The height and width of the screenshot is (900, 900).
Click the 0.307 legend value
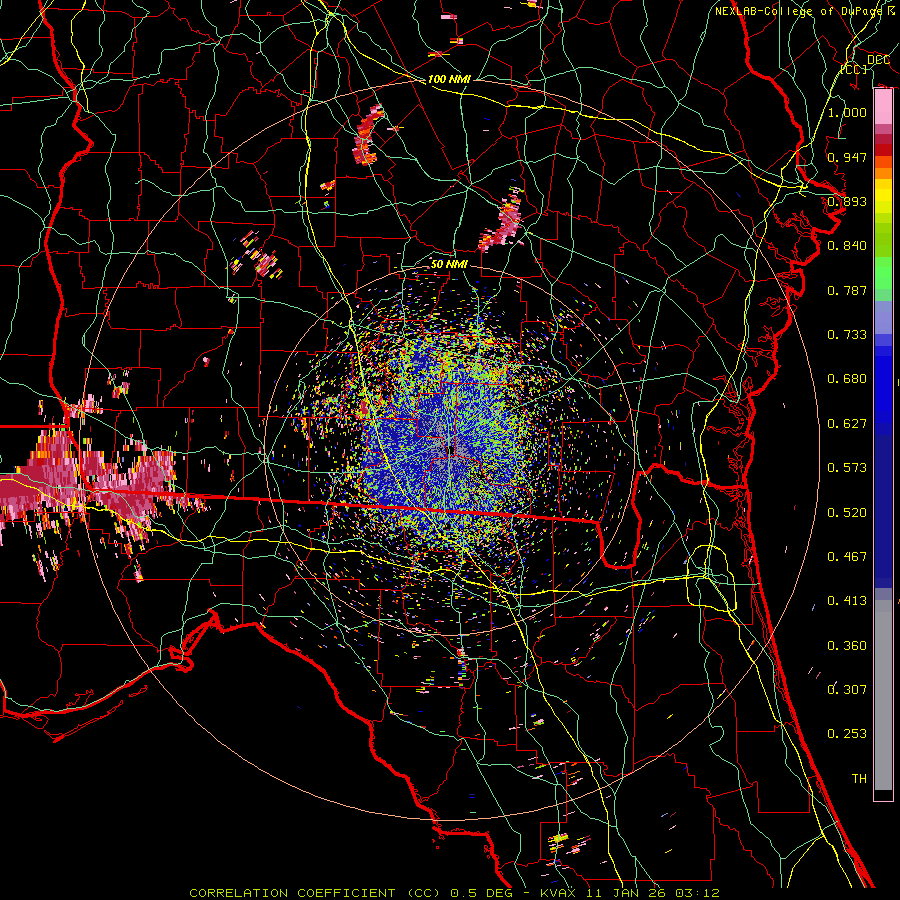pyautogui.click(x=847, y=690)
